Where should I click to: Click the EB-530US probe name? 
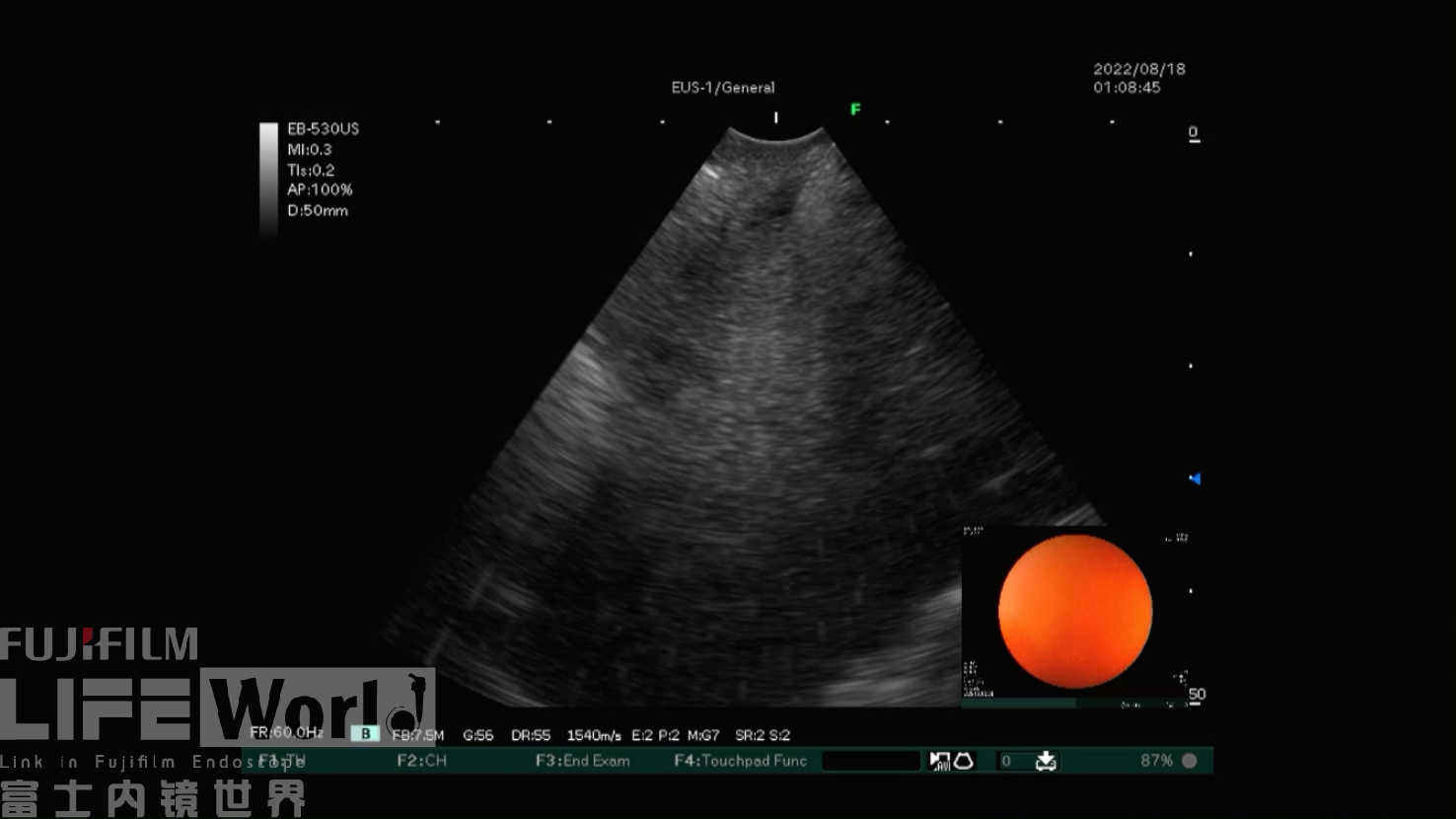coord(323,128)
